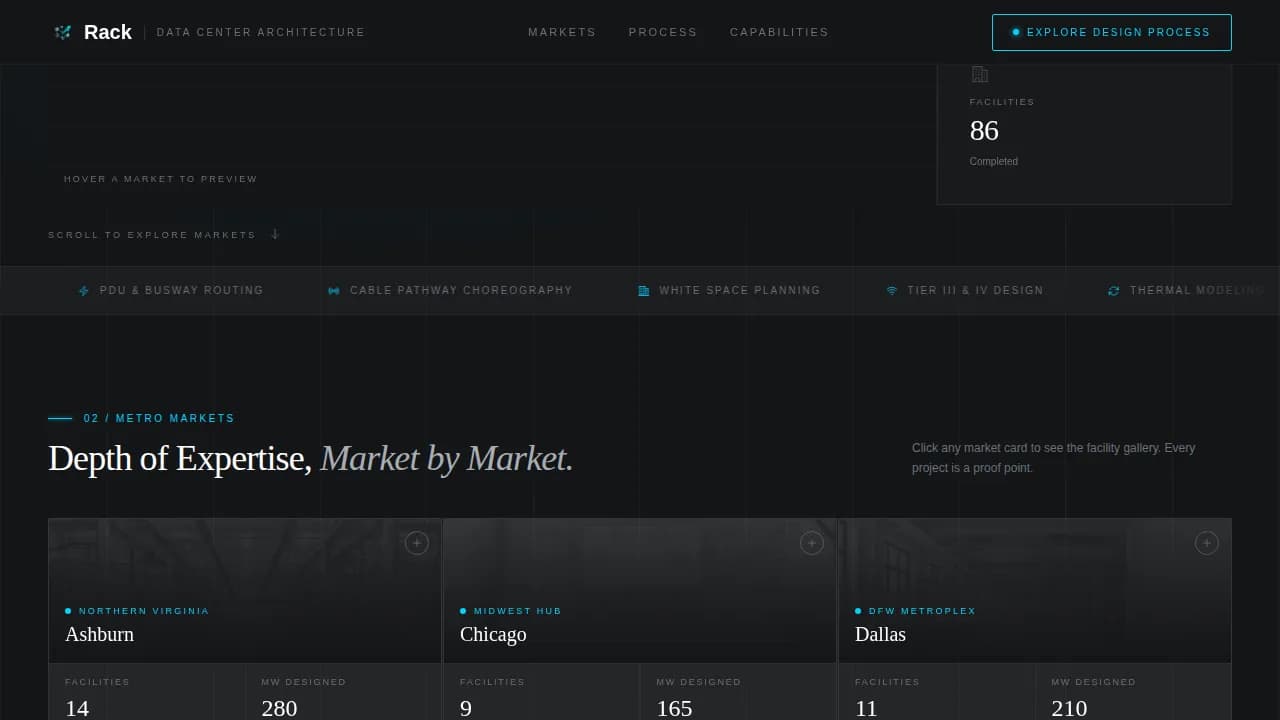Click 'DFW METROPLEX' label

922,611
